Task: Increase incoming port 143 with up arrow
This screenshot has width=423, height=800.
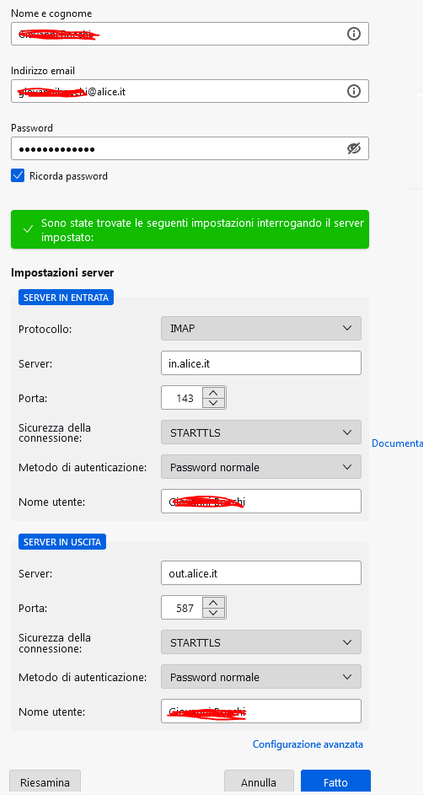Action: click(x=214, y=392)
